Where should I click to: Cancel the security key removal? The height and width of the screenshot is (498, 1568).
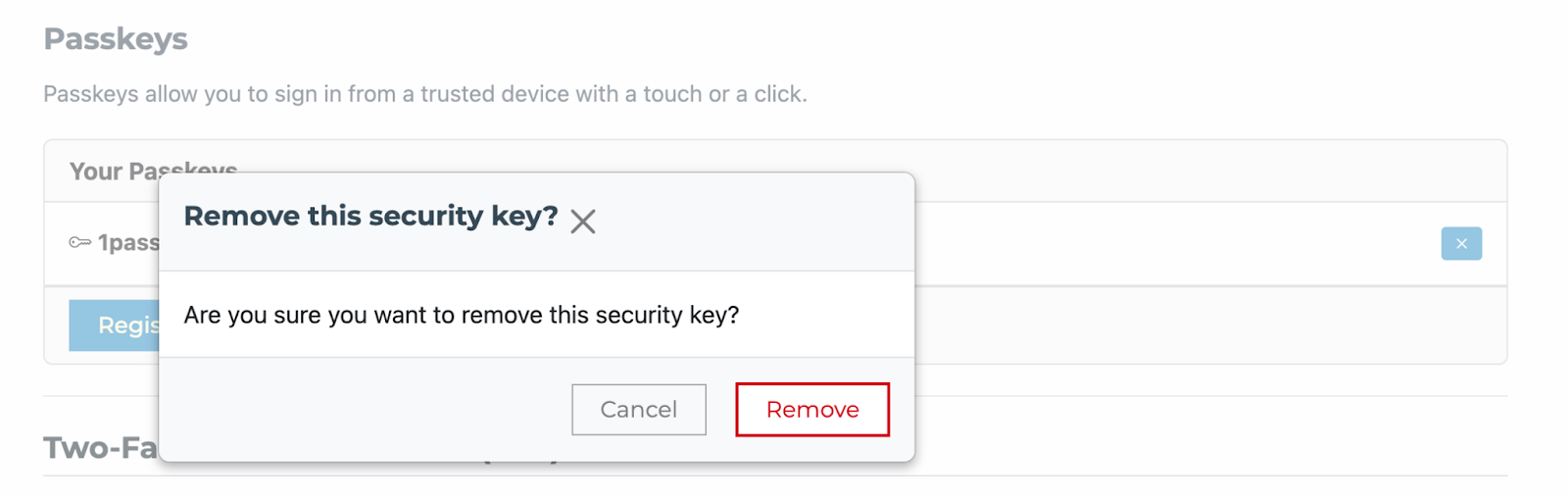[x=638, y=410]
